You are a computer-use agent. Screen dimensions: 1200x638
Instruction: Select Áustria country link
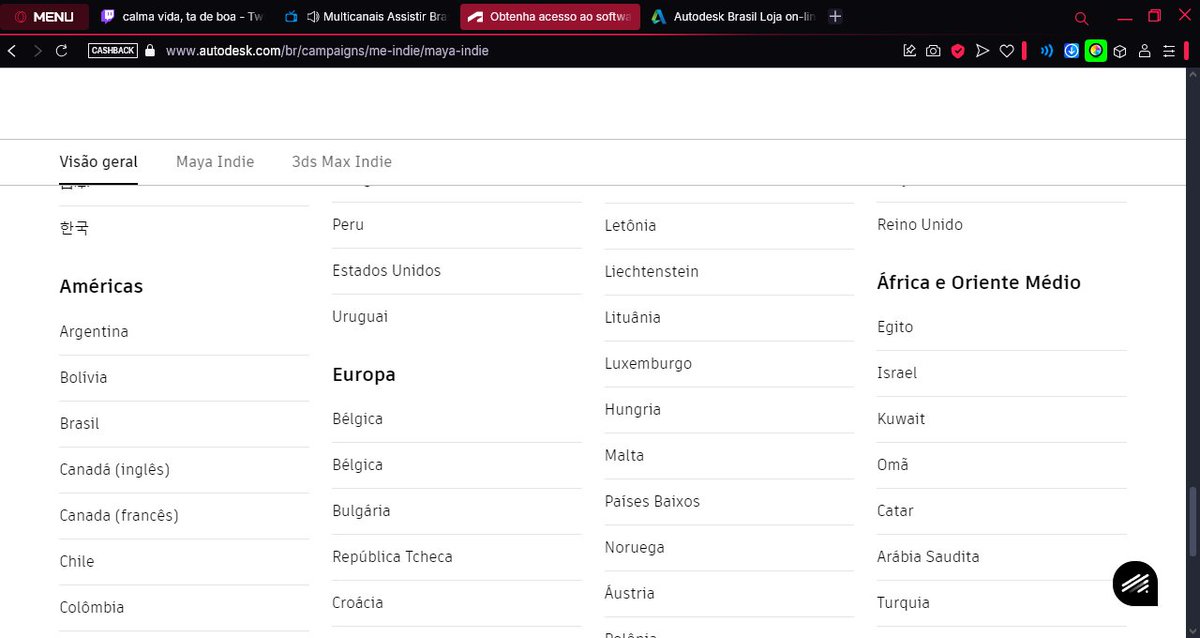coord(630,594)
